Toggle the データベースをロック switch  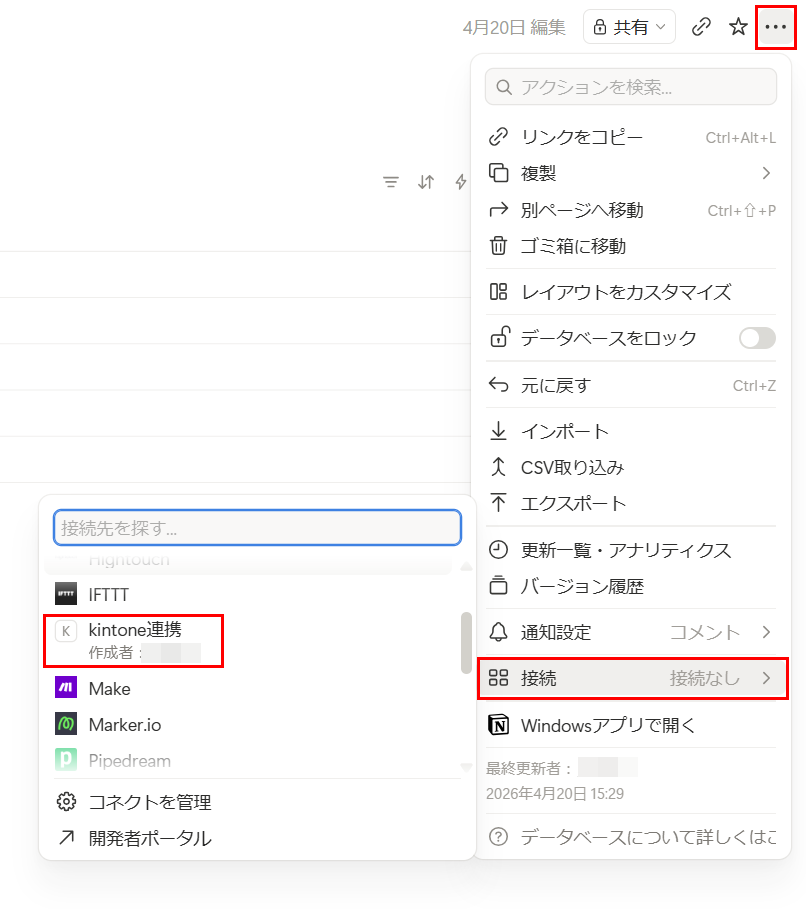[x=757, y=338]
